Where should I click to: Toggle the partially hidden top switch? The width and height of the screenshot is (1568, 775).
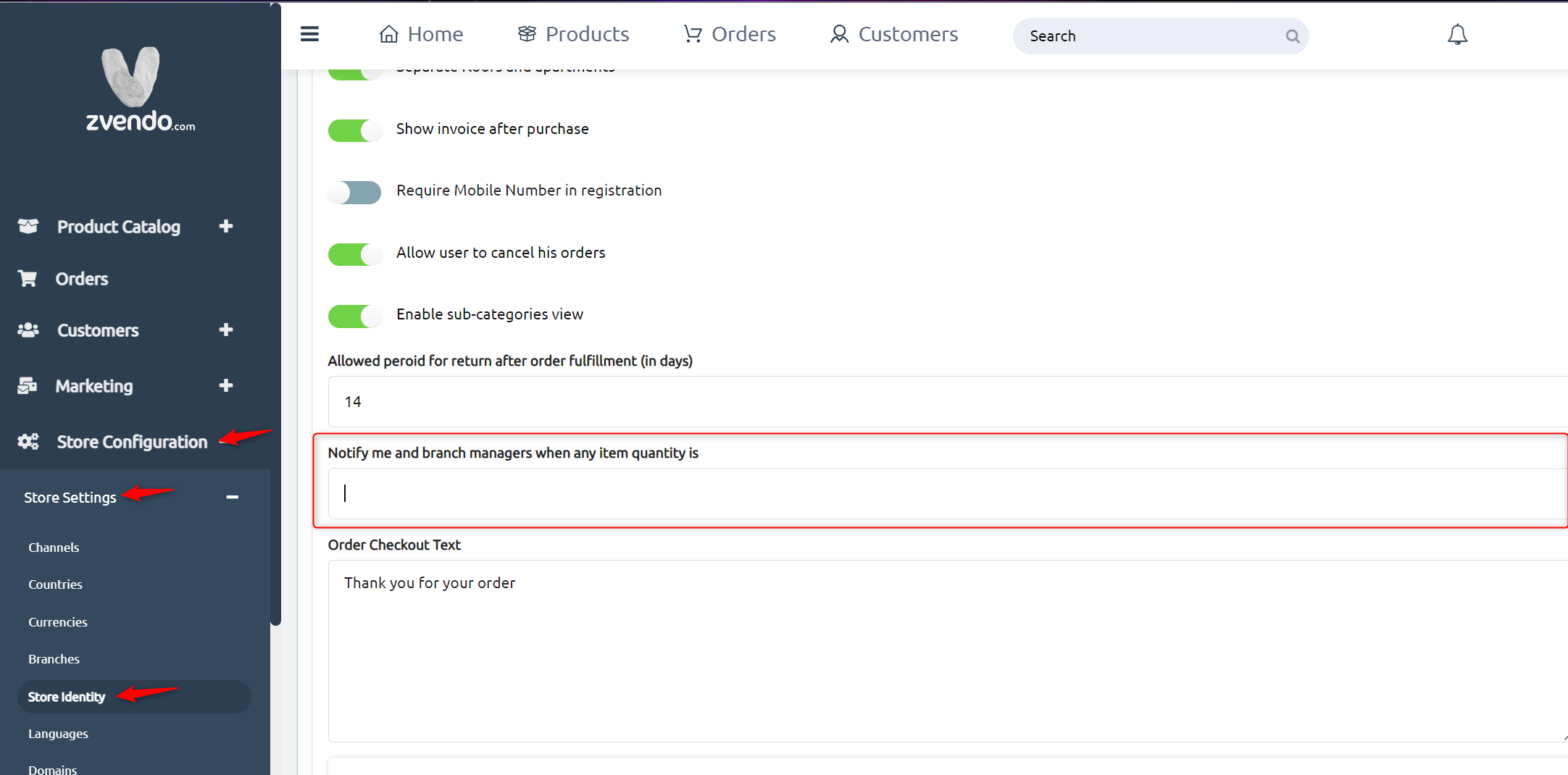click(x=355, y=75)
